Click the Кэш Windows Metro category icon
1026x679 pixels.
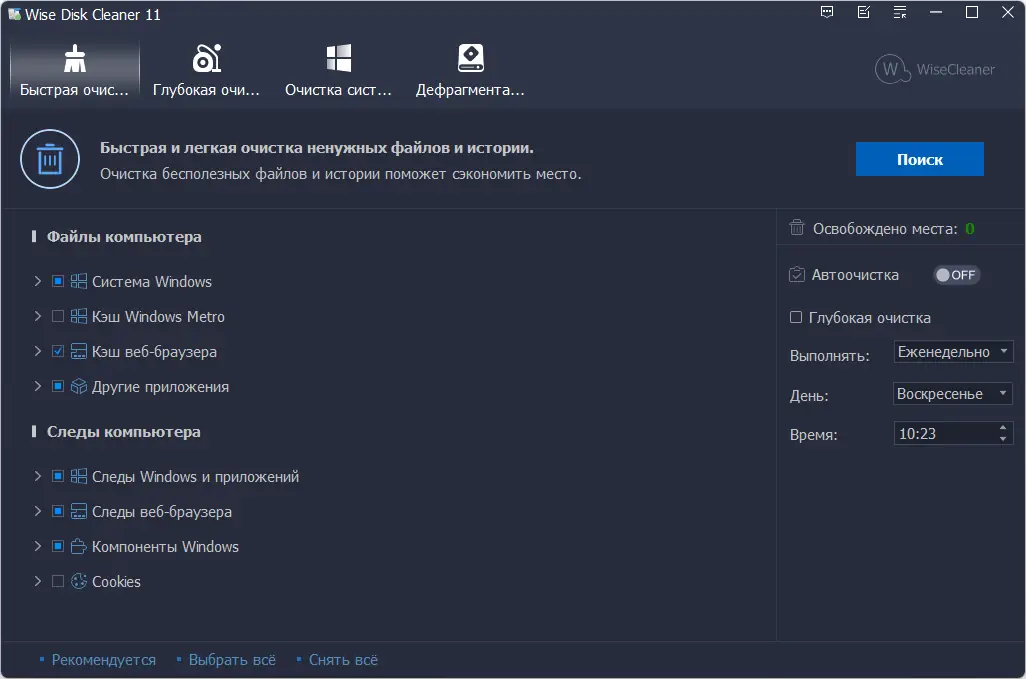click(x=79, y=317)
